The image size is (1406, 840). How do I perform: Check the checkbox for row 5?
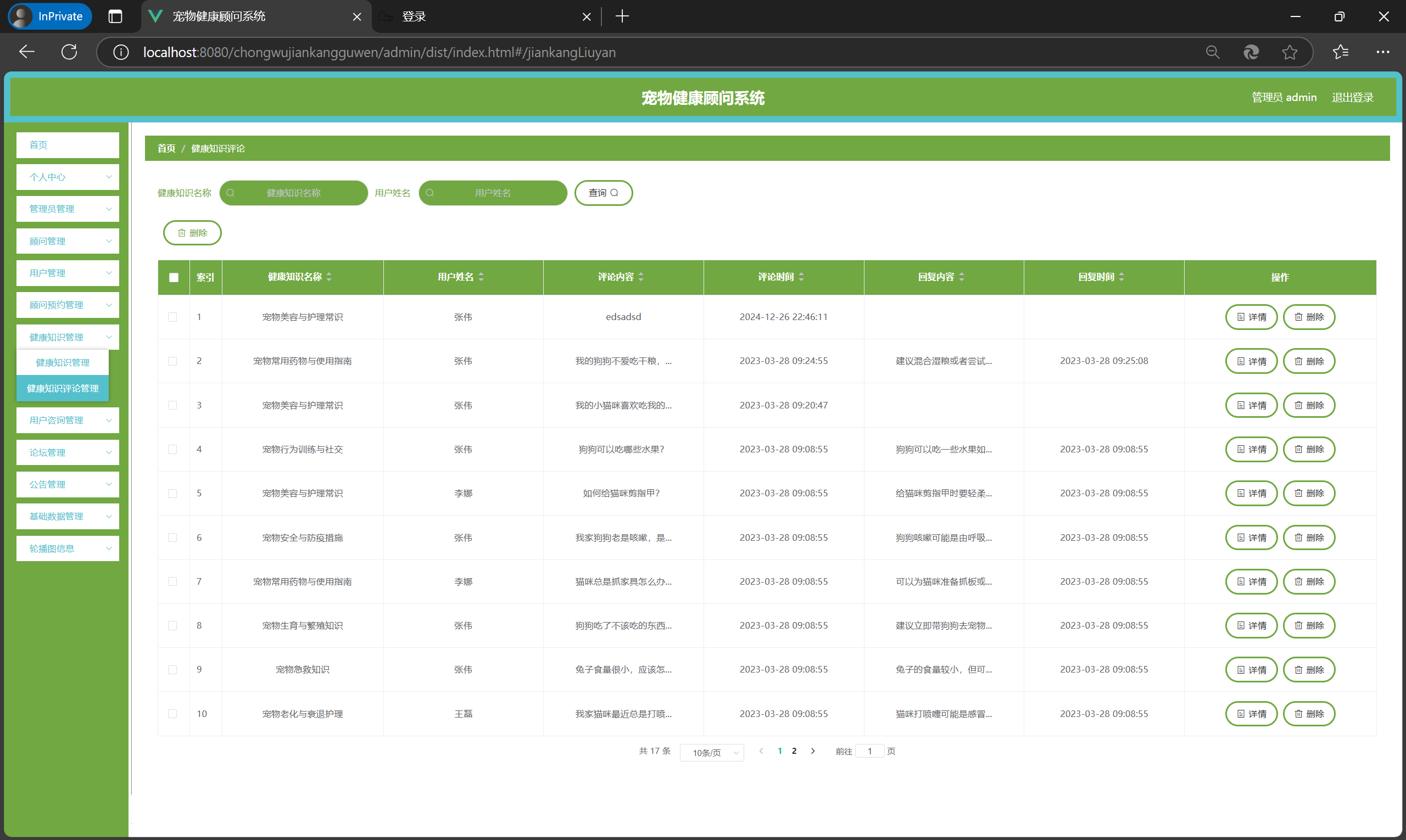tap(172, 494)
